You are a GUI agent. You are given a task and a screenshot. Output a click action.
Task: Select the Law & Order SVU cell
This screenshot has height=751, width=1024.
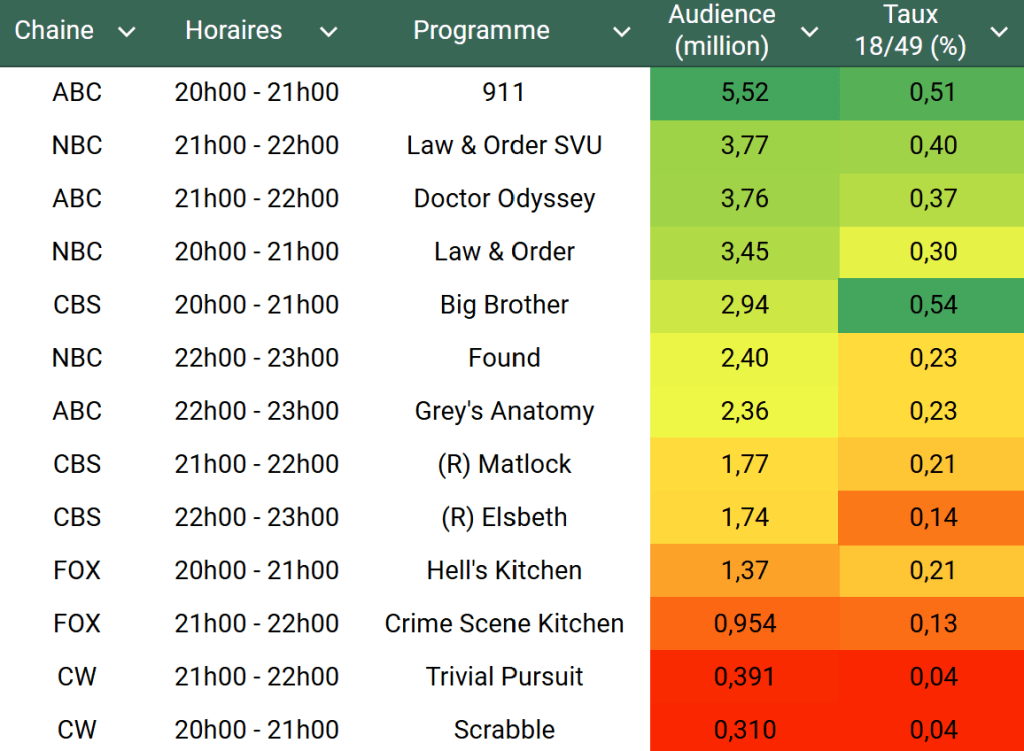tap(504, 145)
